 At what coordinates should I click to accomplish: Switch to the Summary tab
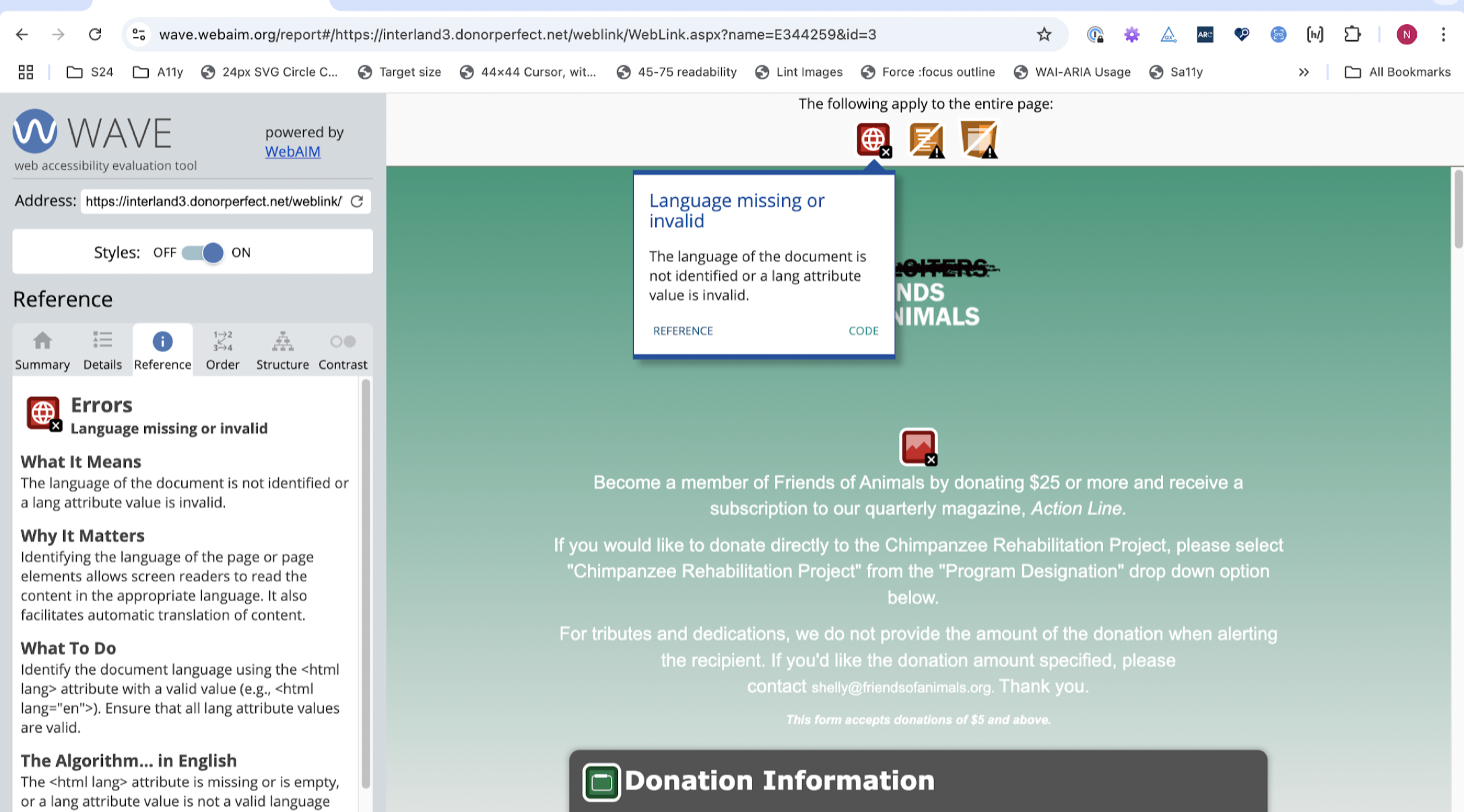click(42, 349)
